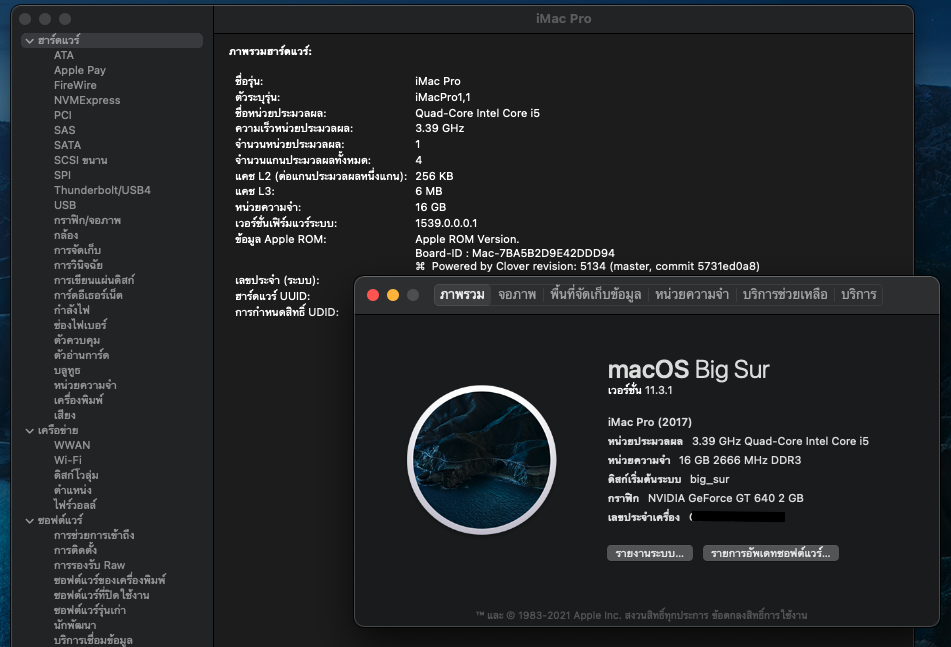Select SCSI ขนาน in the sidebar
This screenshot has height=647, width=951.
pos(80,160)
